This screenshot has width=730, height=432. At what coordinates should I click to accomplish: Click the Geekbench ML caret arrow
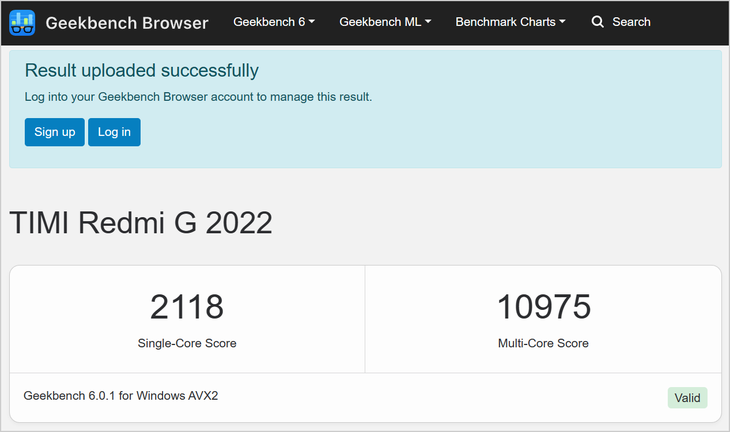(x=428, y=21)
